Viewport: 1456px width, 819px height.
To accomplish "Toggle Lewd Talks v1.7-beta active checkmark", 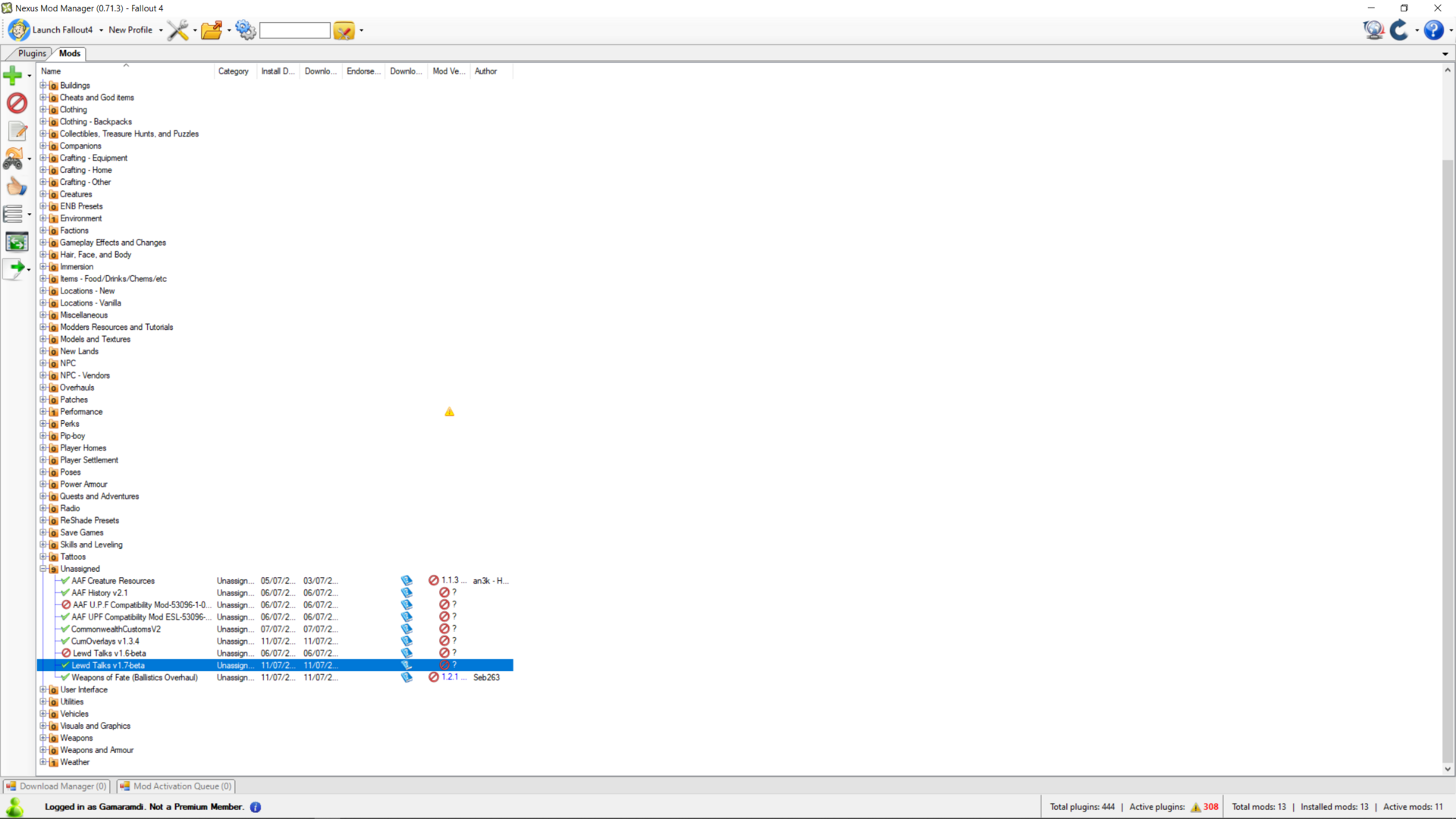I will click(x=65, y=665).
